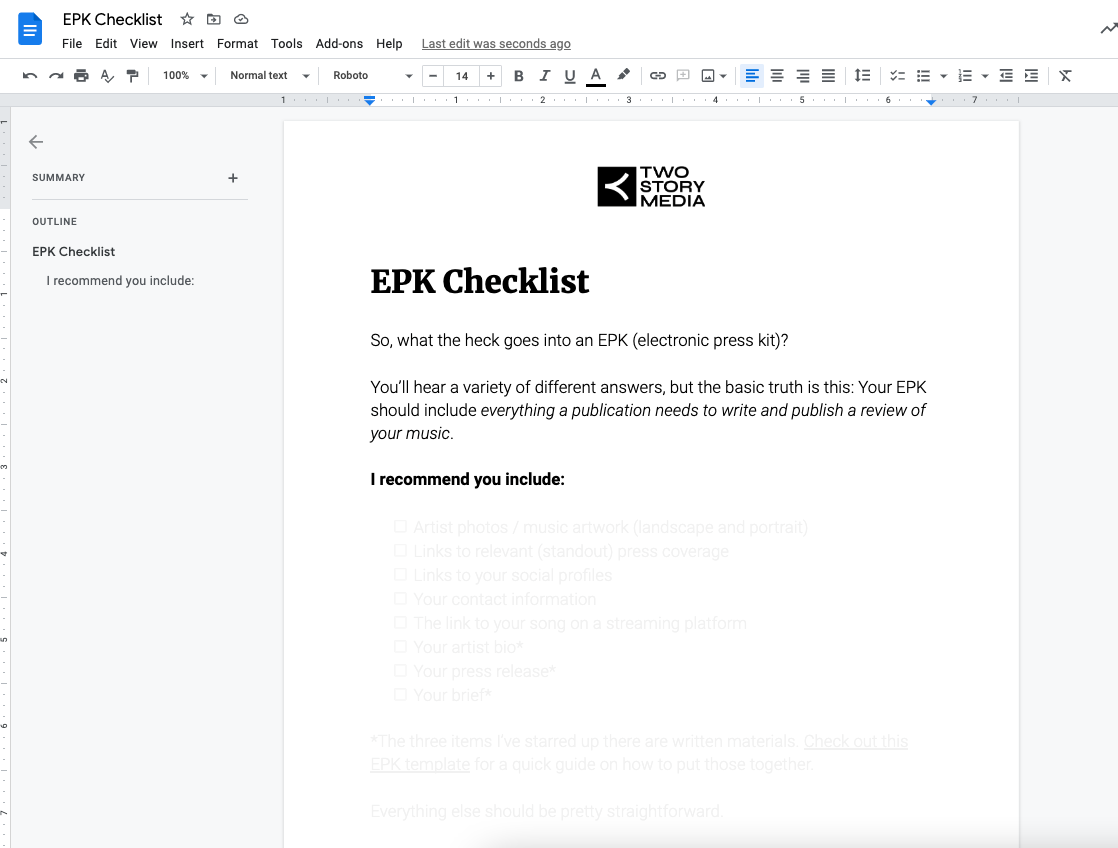
Task: Select the paint format roller tool
Action: coord(132,76)
